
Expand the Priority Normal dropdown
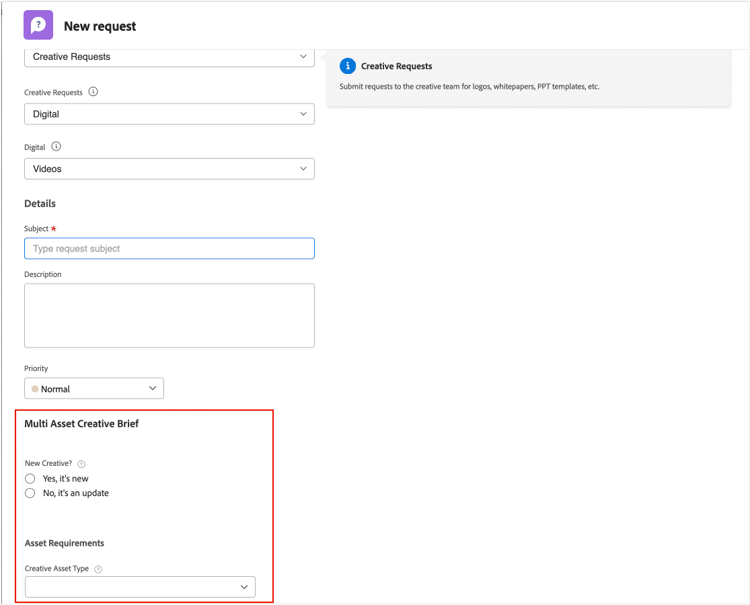(94, 388)
